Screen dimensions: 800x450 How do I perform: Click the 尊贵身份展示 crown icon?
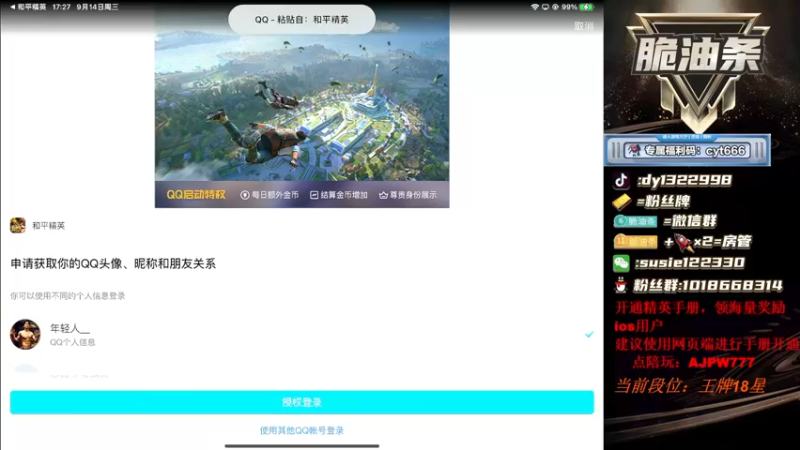pyautogui.click(x=383, y=195)
